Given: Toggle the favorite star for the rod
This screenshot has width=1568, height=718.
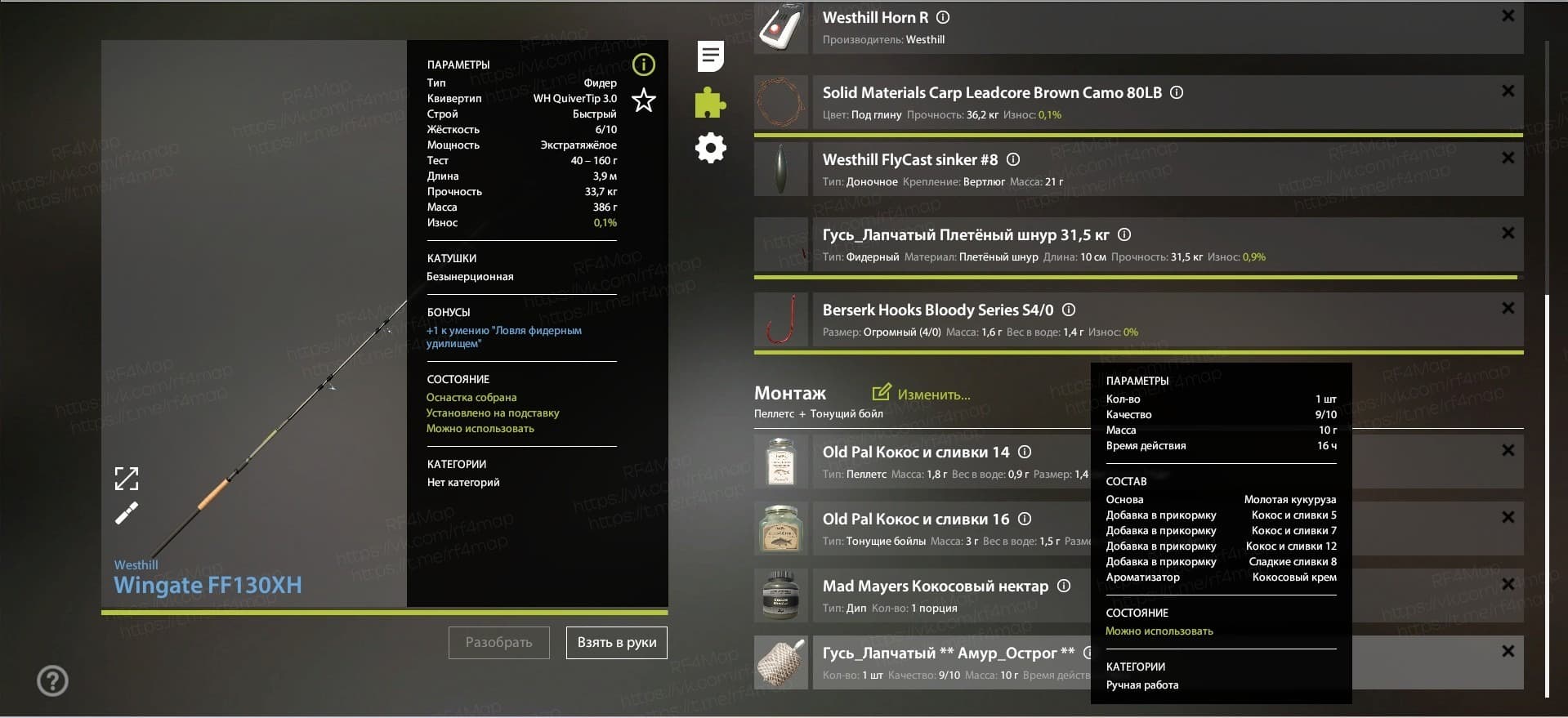Looking at the screenshot, I should (x=644, y=100).
